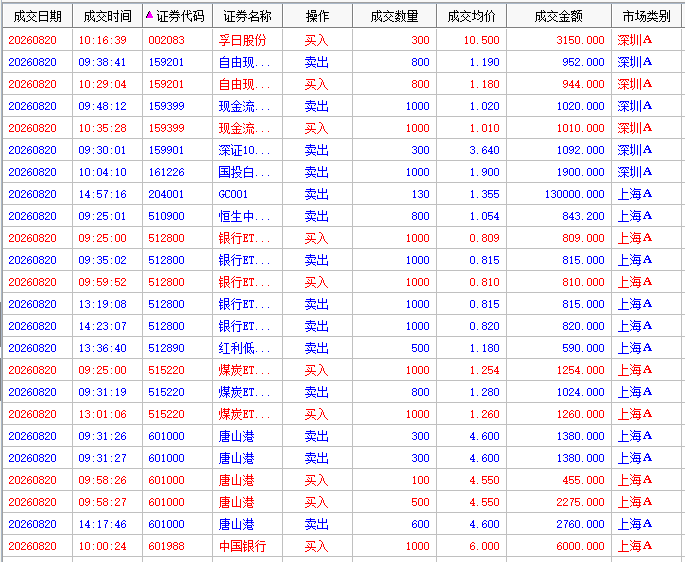685x562 pixels.
Task: Select the GC001 name cell
Action: [233, 194]
